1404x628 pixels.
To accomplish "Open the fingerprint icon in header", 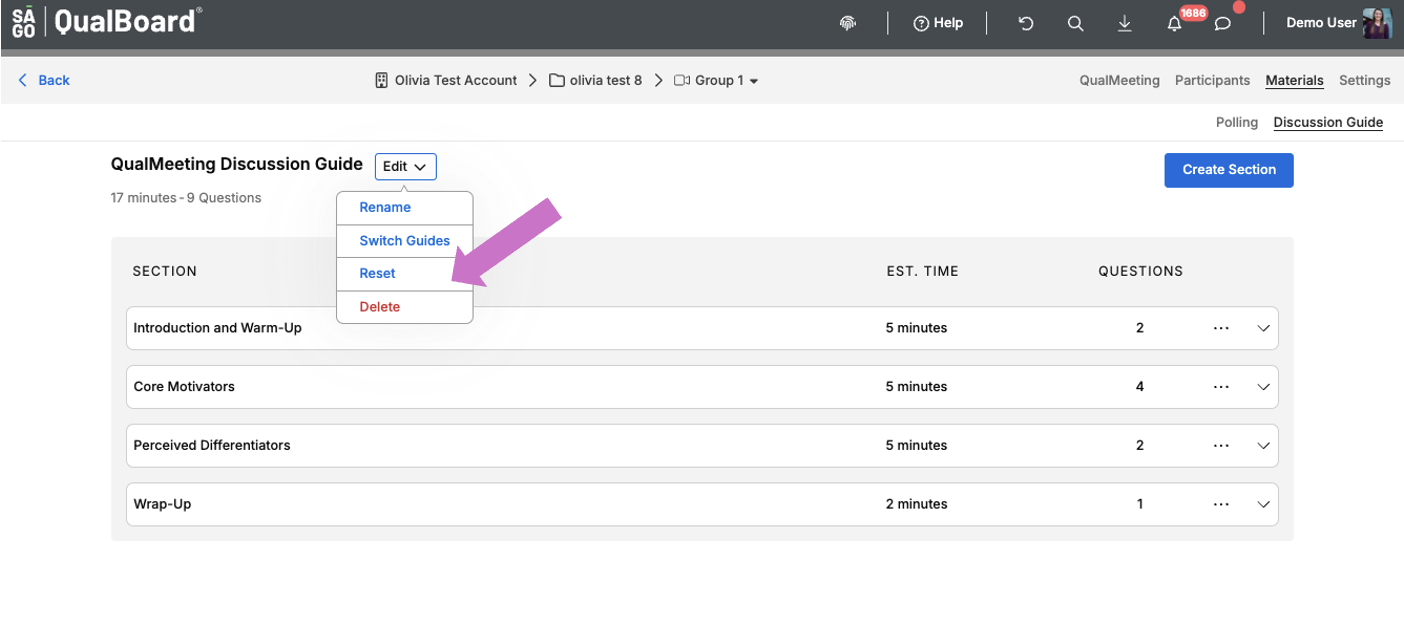I will tap(848, 23).
